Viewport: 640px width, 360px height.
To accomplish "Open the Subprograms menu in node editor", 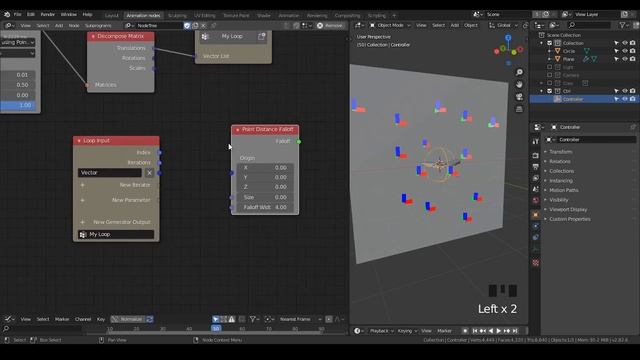I will [x=98, y=25].
